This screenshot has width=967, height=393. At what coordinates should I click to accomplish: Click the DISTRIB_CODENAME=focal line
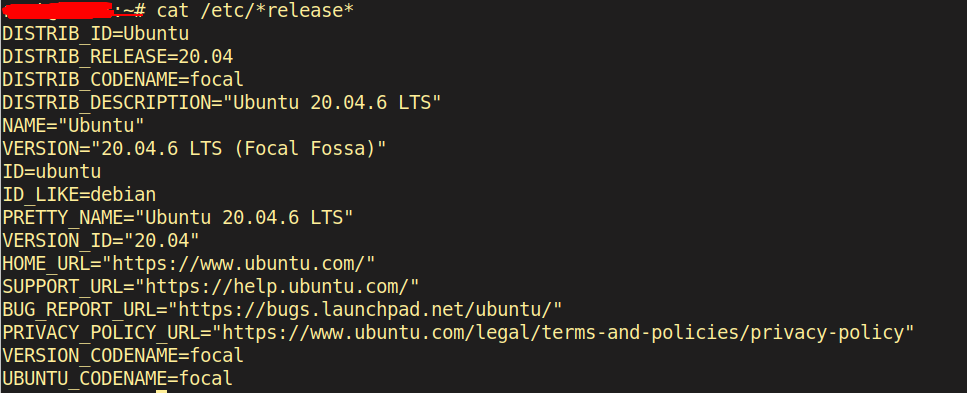[123, 80]
